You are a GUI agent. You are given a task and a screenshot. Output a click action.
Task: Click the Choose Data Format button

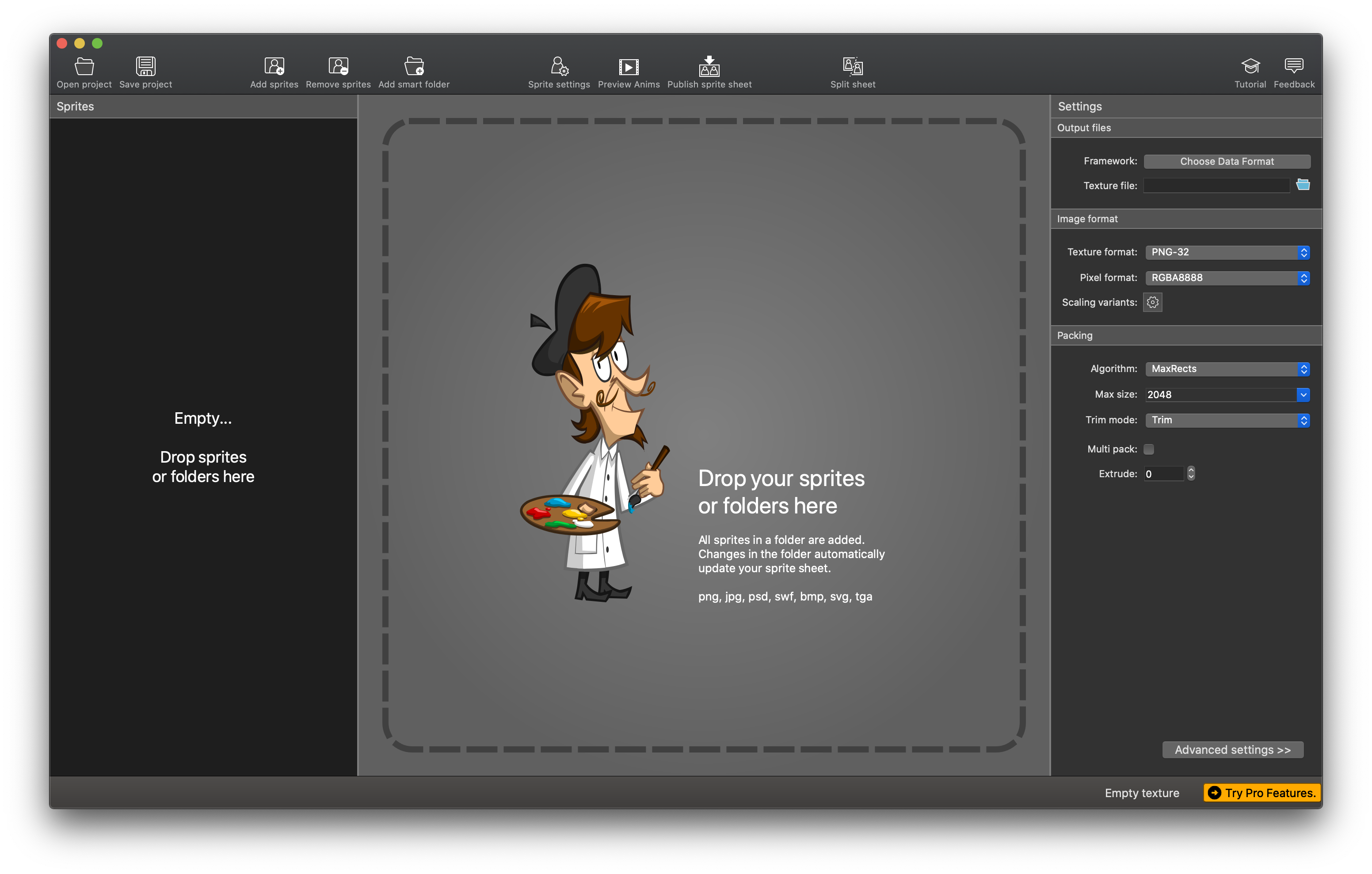pyautogui.click(x=1227, y=162)
